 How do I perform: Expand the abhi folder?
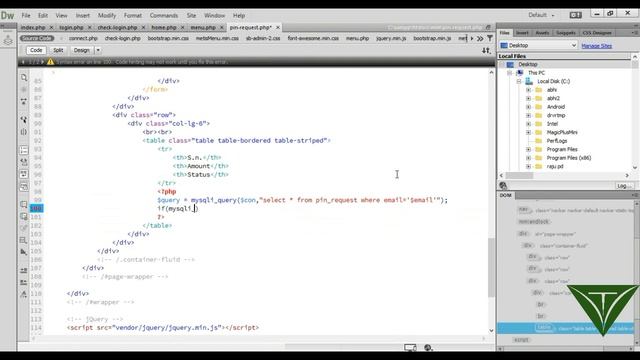point(528,90)
